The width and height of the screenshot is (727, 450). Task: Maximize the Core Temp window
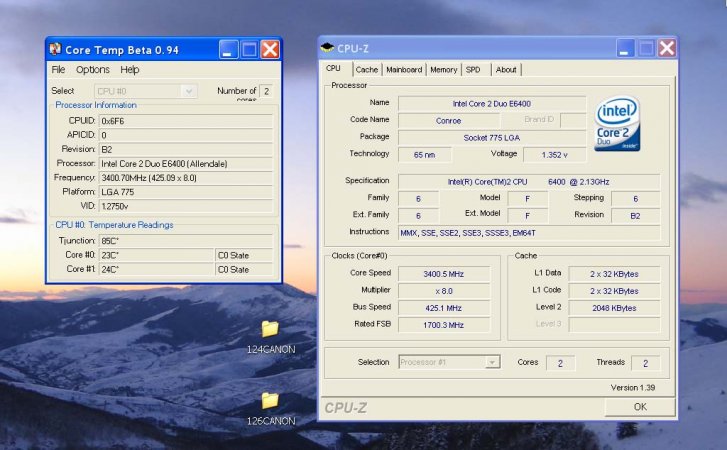[x=249, y=49]
